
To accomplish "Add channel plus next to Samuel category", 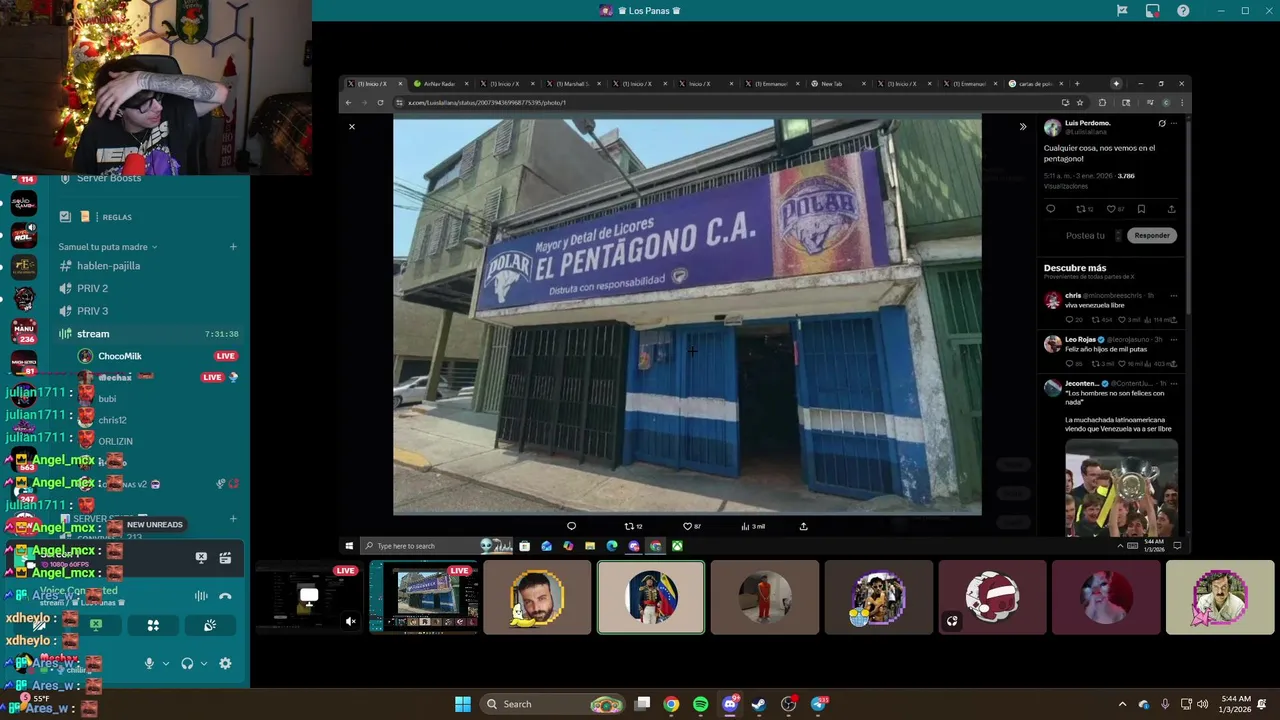I will (x=233, y=247).
